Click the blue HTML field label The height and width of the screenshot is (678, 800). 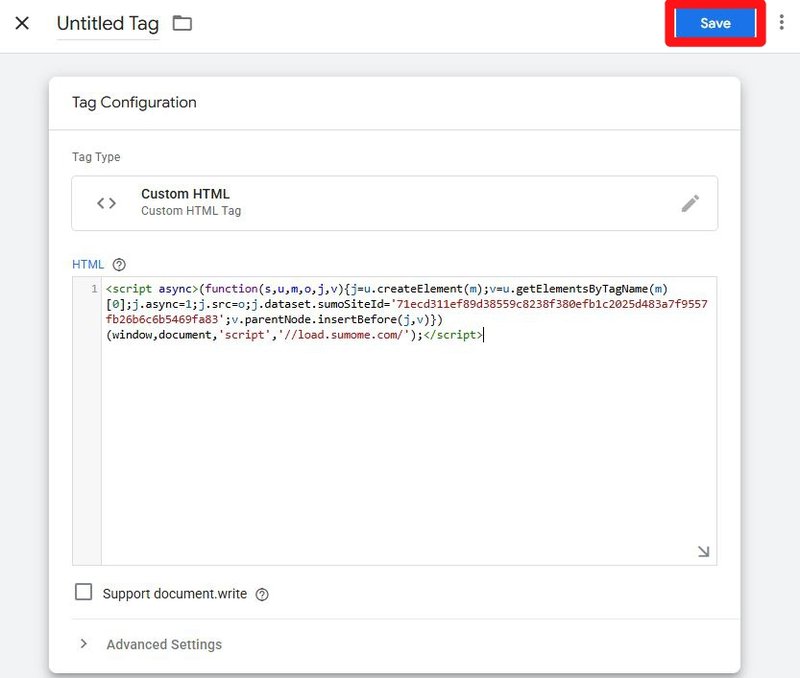(x=88, y=265)
